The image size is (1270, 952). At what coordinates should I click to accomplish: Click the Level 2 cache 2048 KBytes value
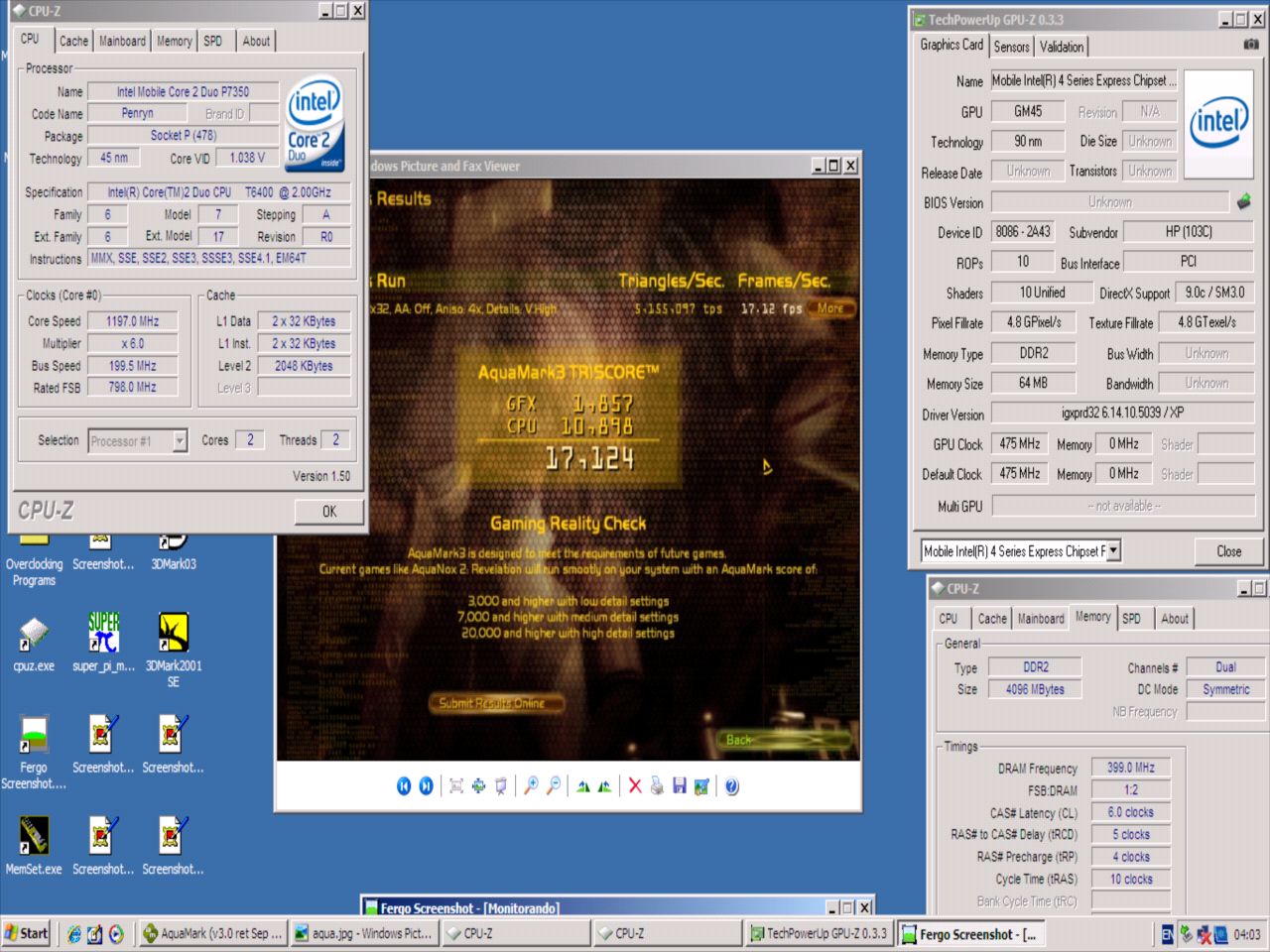click(x=304, y=366)
